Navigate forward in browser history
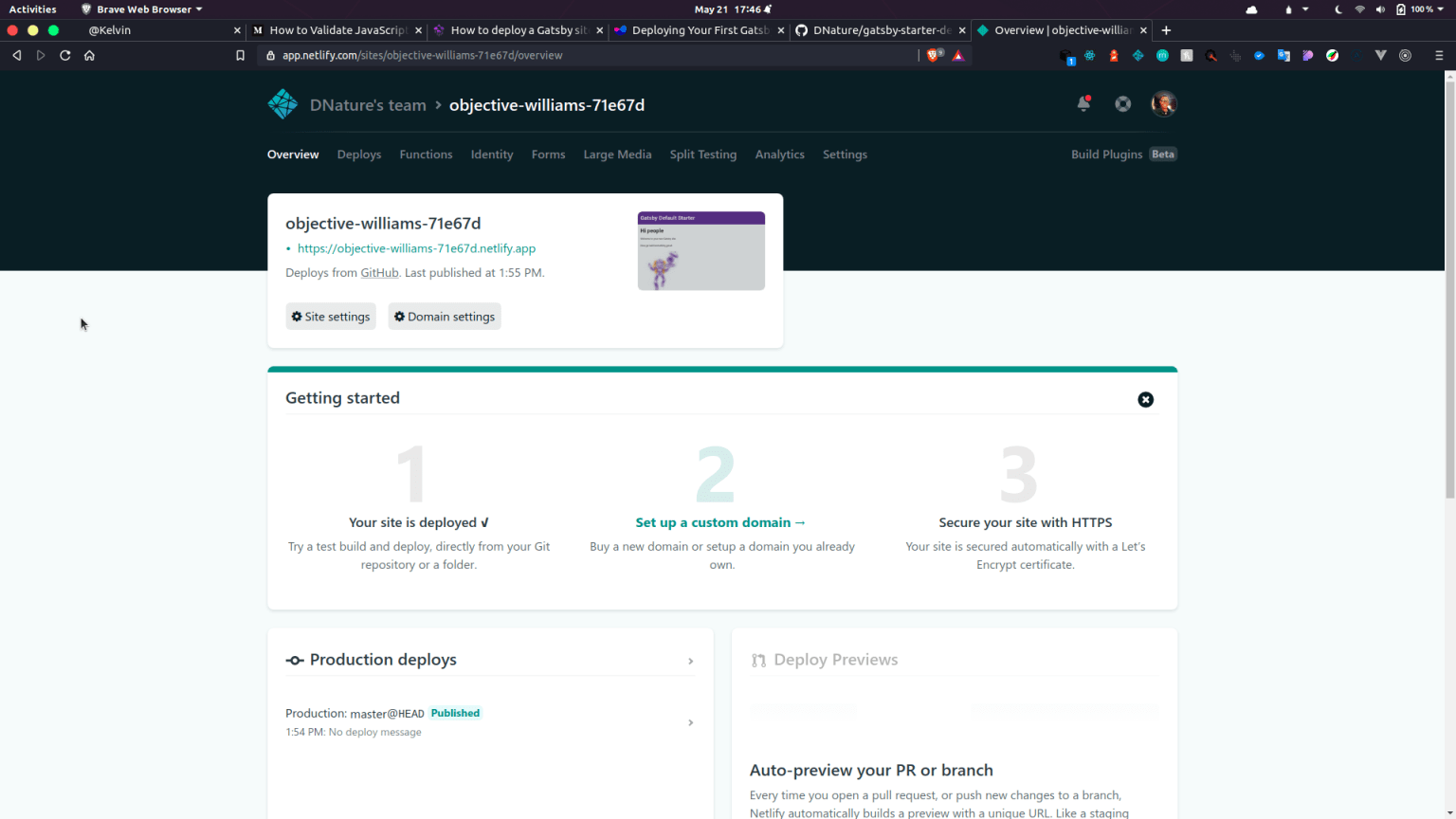1456x819 pixels. coord(41,55)
